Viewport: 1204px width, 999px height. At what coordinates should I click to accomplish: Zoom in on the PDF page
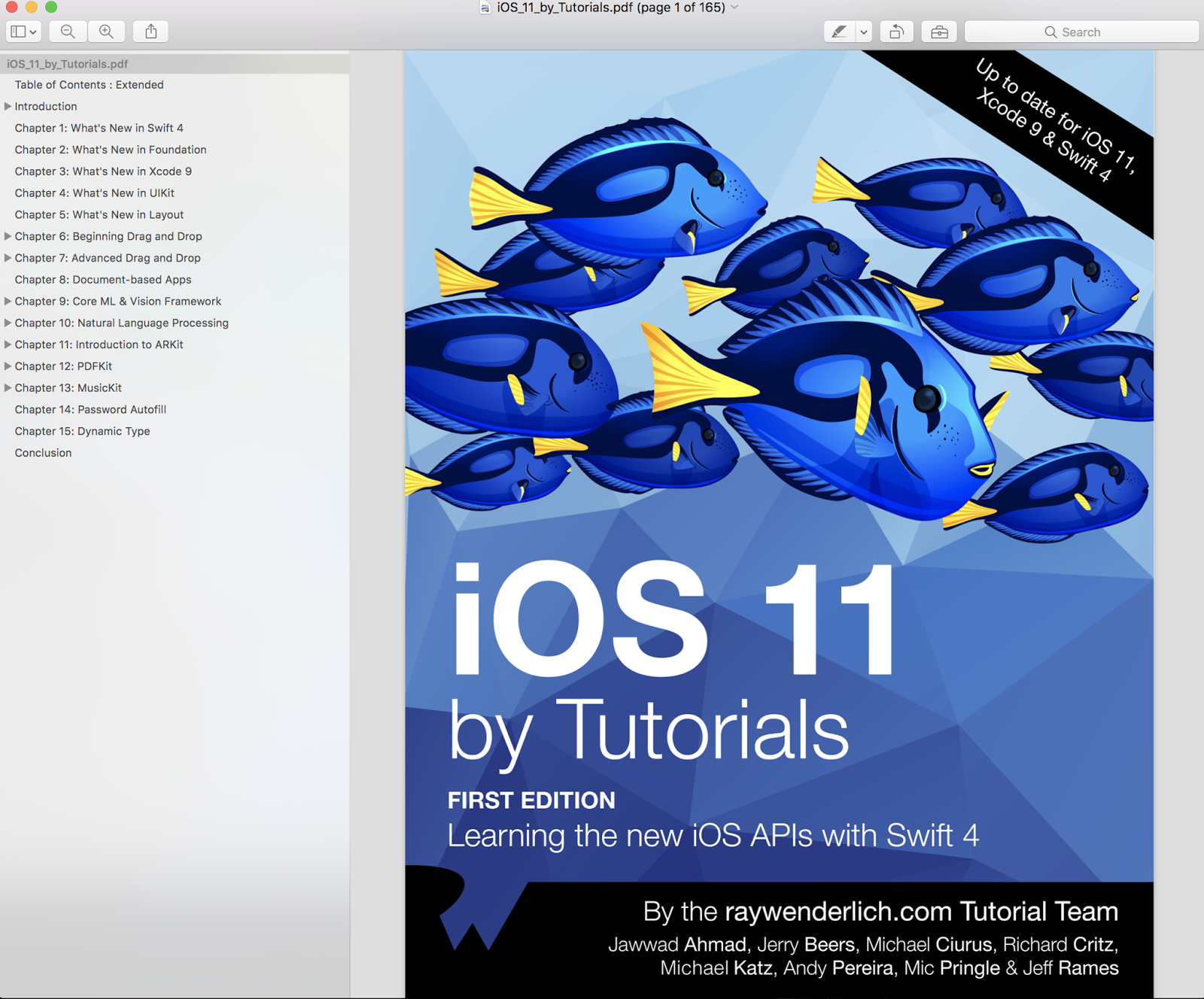pyautogui.click(x=106, y=32)
